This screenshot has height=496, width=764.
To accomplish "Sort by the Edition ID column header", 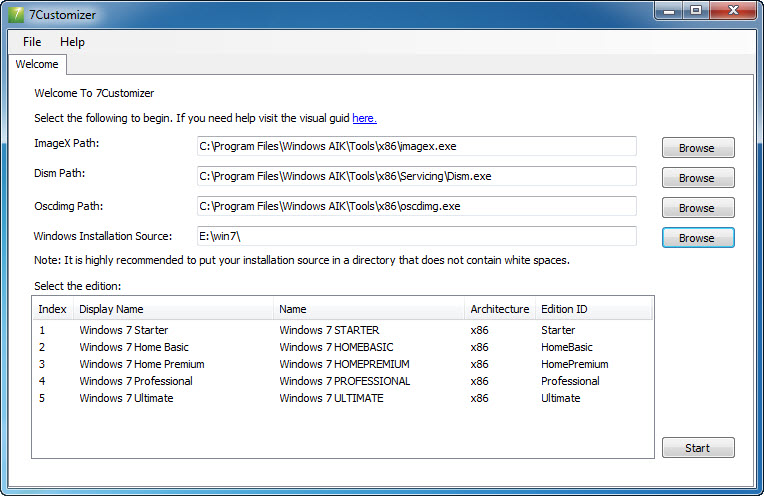I will pos(593,309).
